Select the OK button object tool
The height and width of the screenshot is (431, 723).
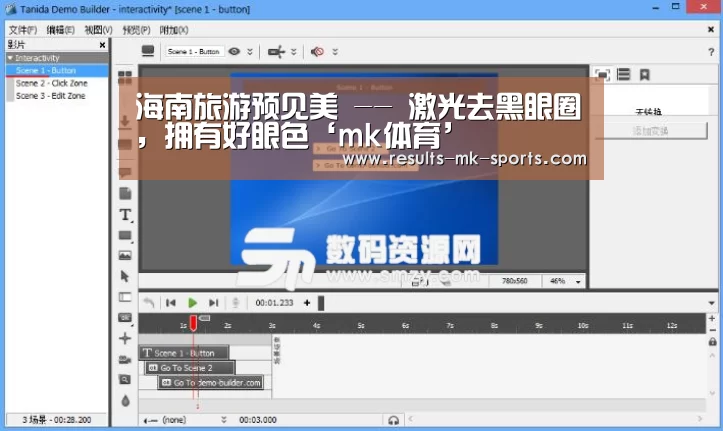click(x=125, y=318)
